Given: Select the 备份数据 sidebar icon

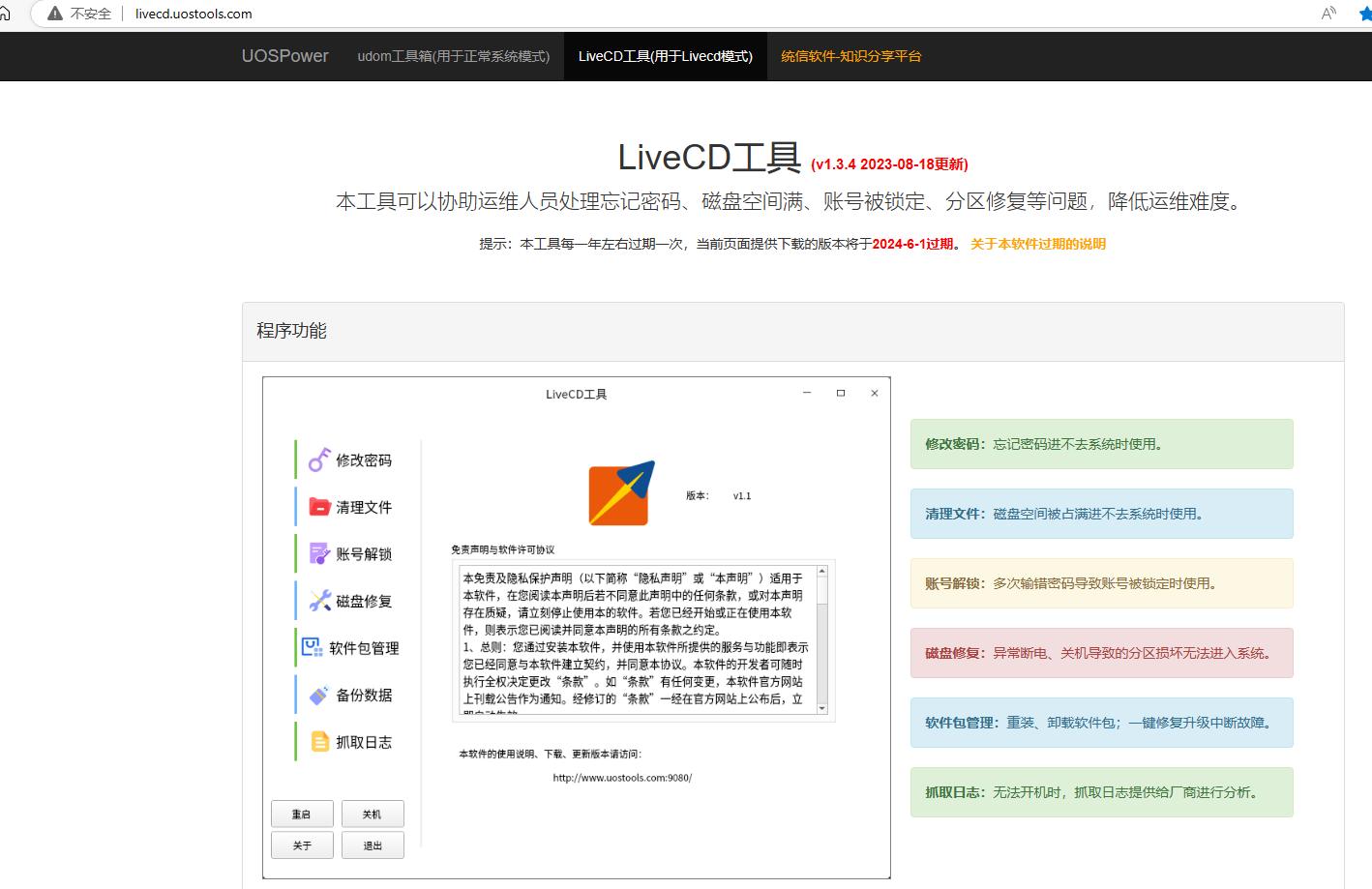Looking at the screenshot, I should (x=316, y=695).
